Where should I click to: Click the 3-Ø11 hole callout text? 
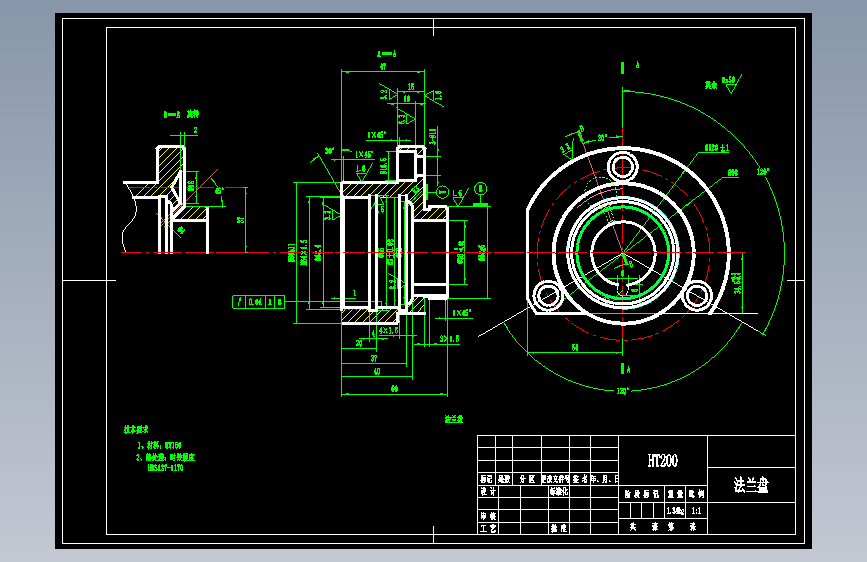(x=433, y=136)
